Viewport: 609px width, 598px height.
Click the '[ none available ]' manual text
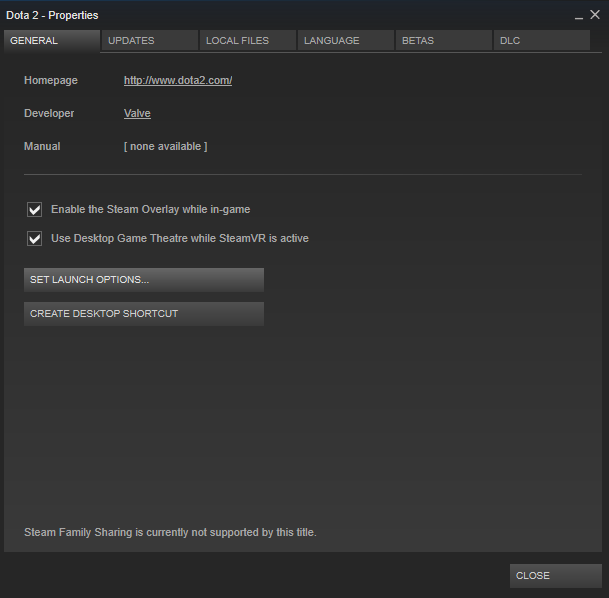coord(165,146)
